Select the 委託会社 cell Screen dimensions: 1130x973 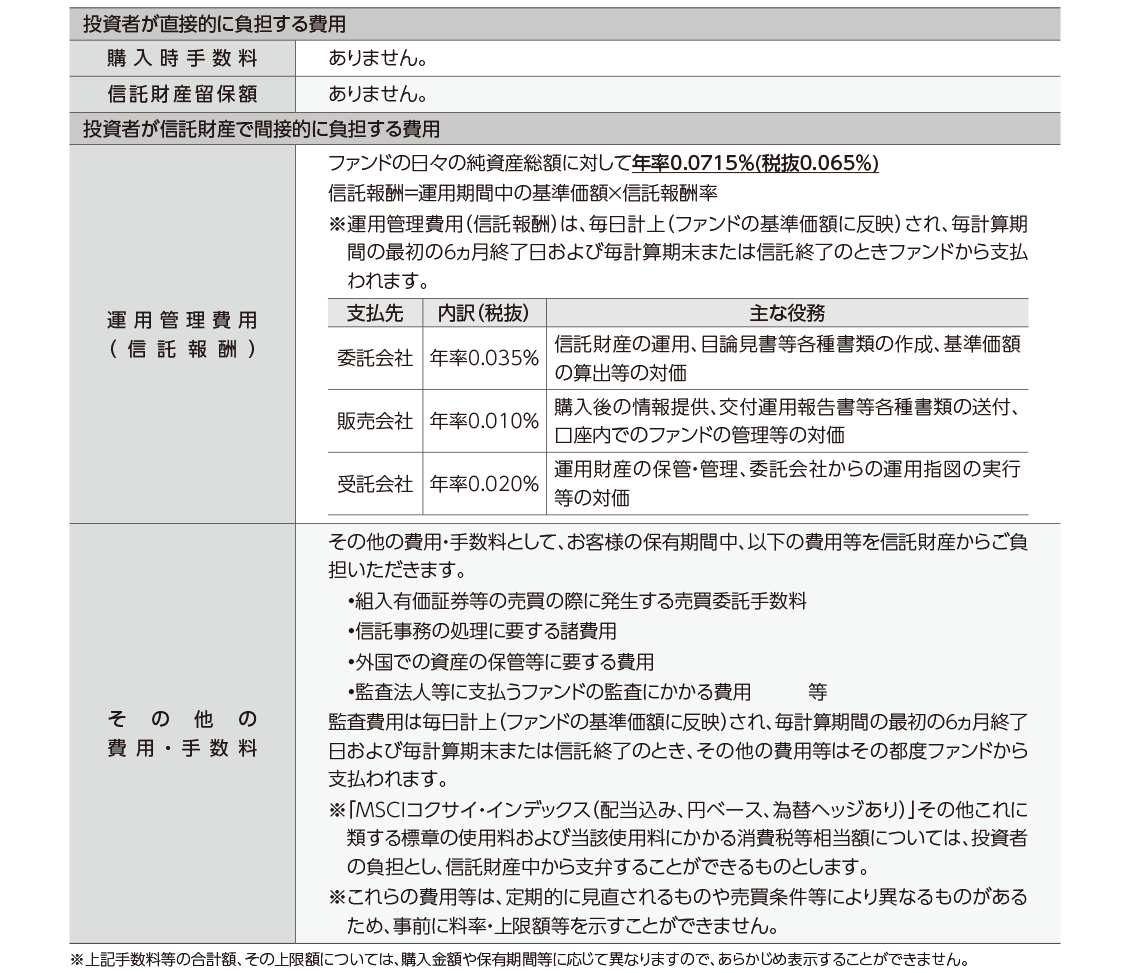[x=374, y=359]
